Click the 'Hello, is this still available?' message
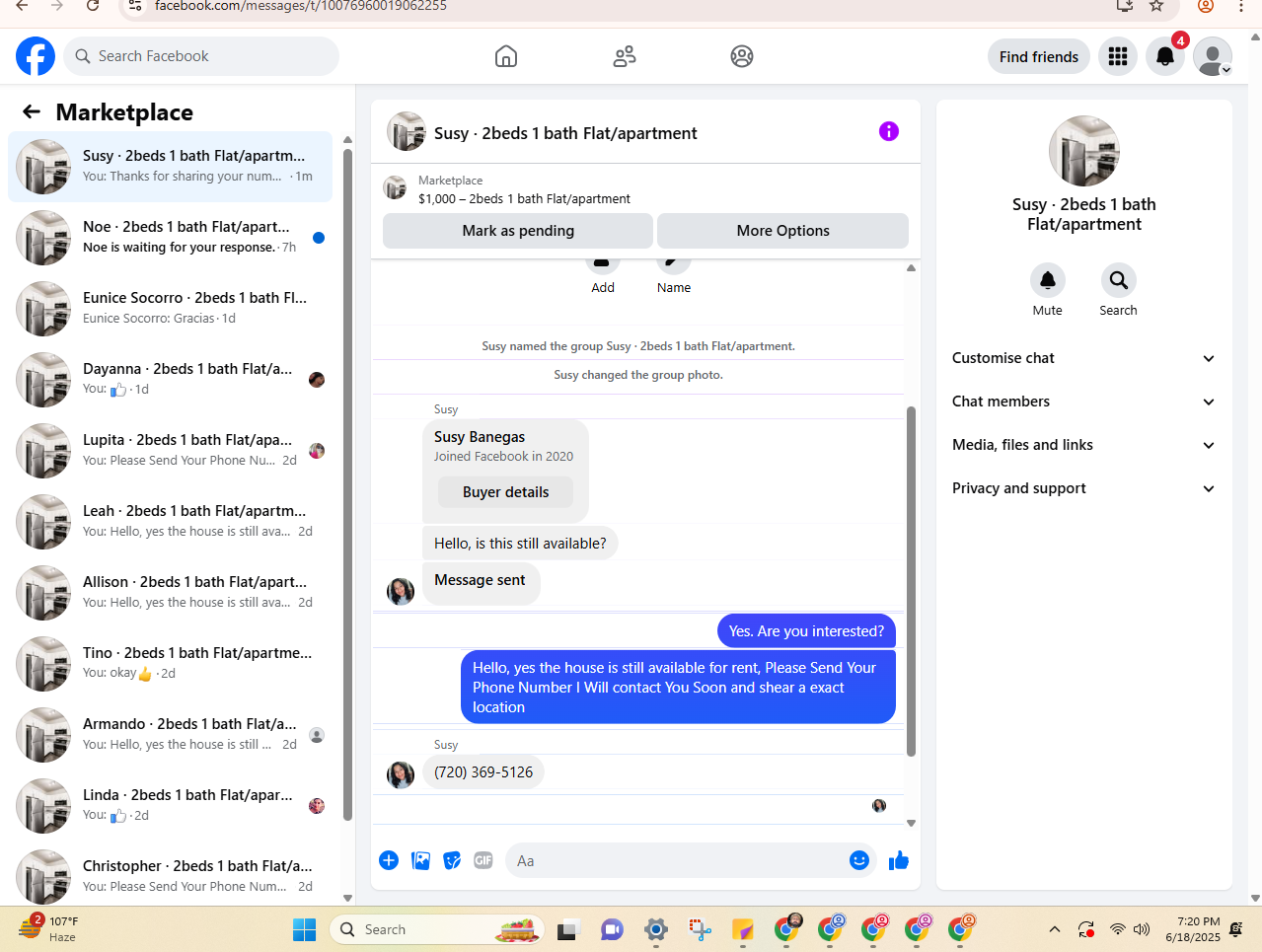The height and width of the screenshot is (952, 1262). pos(520,544)
